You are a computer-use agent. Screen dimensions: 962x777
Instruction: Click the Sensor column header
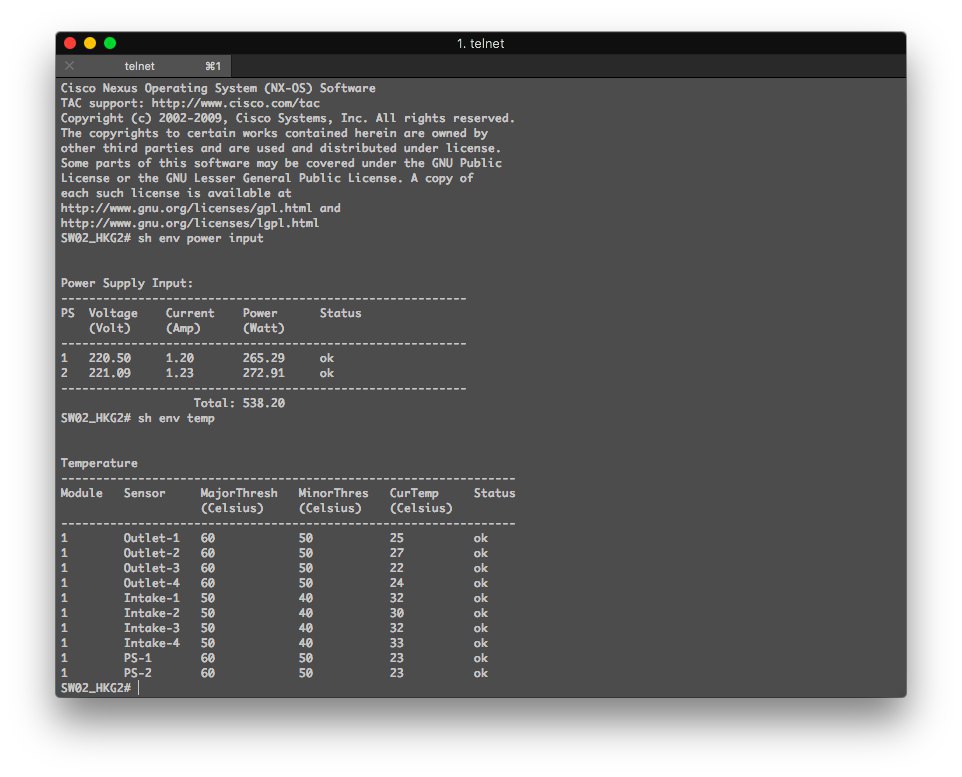tap(144, 493)
